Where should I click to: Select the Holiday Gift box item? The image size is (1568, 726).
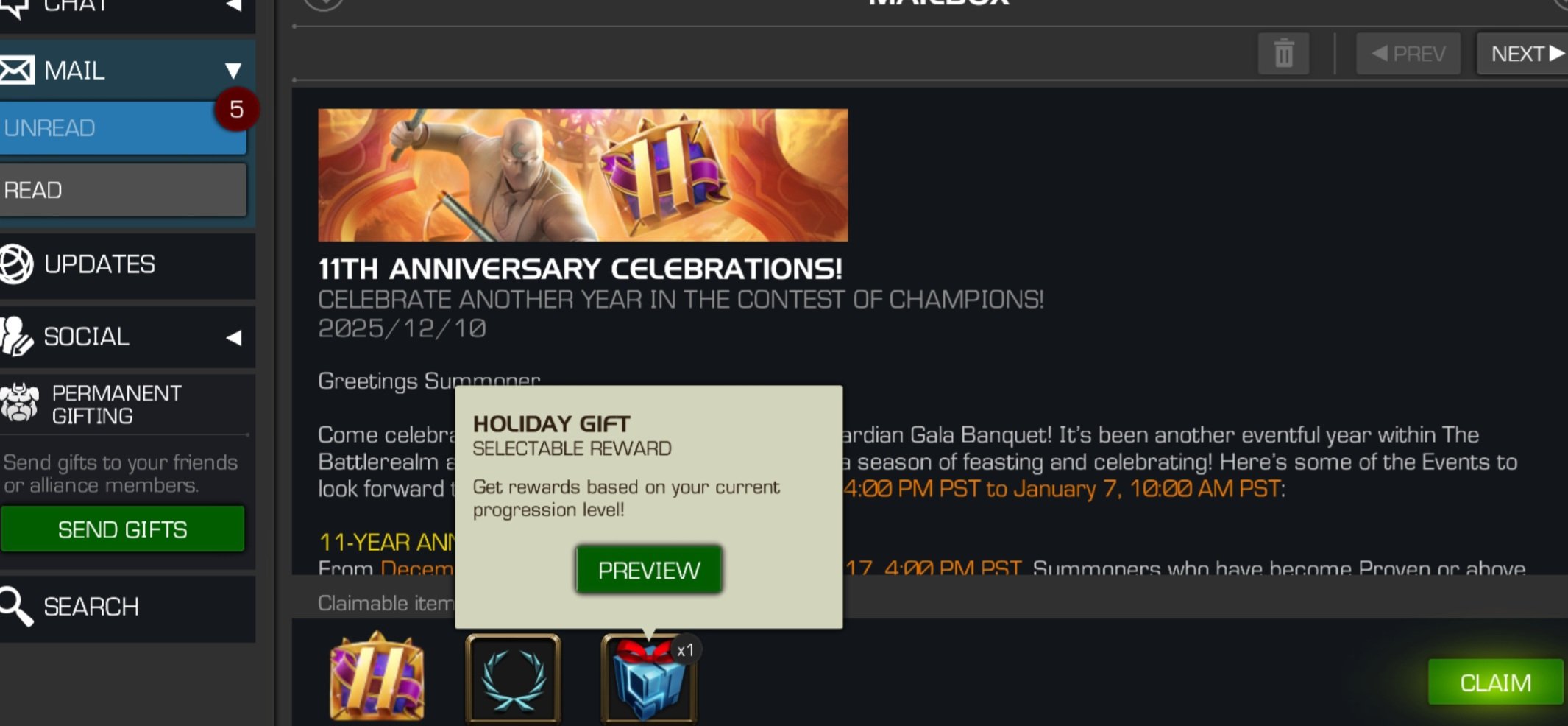(649, 679)
